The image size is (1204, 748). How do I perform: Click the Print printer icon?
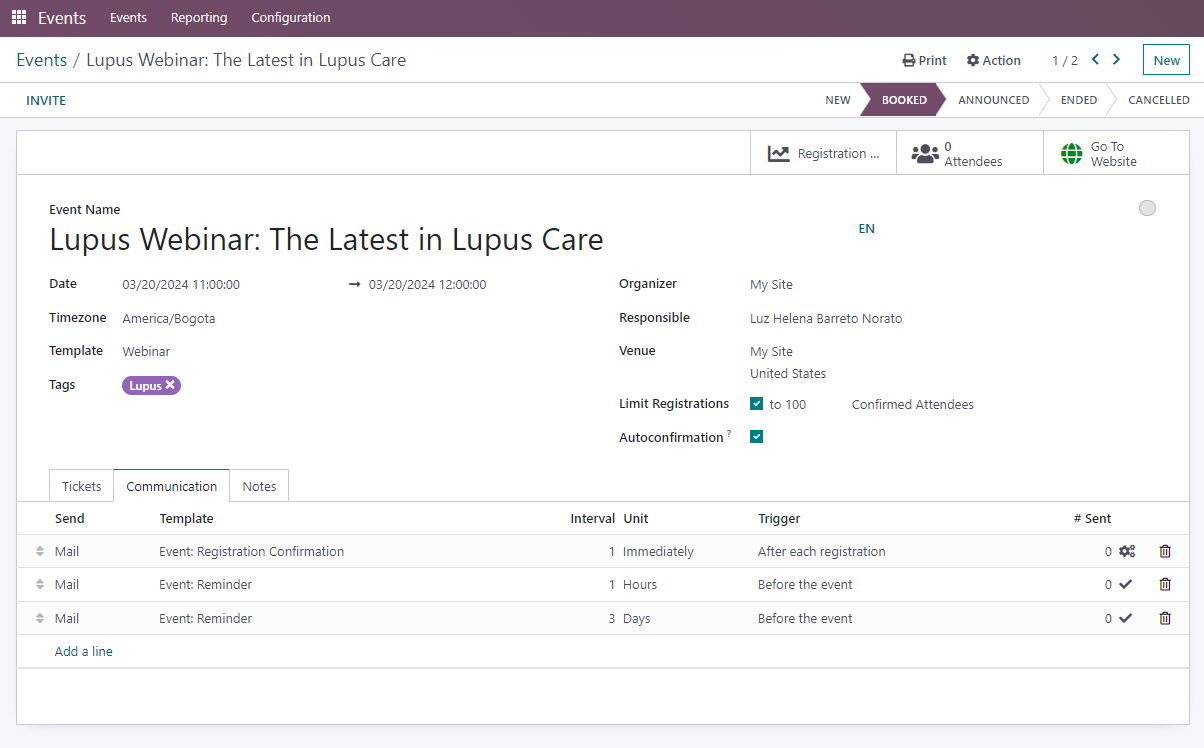[908, 61]
